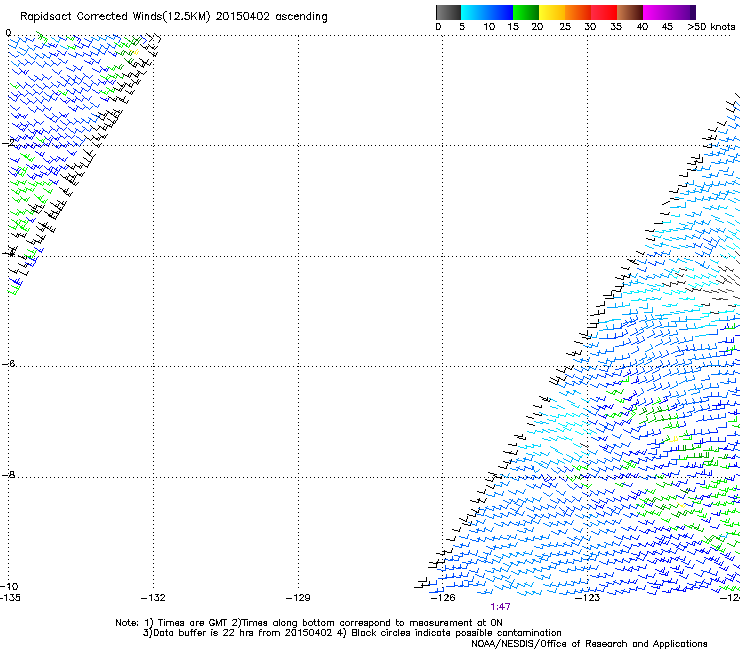Click the word 'ascending' in title

tap(301, 17)
